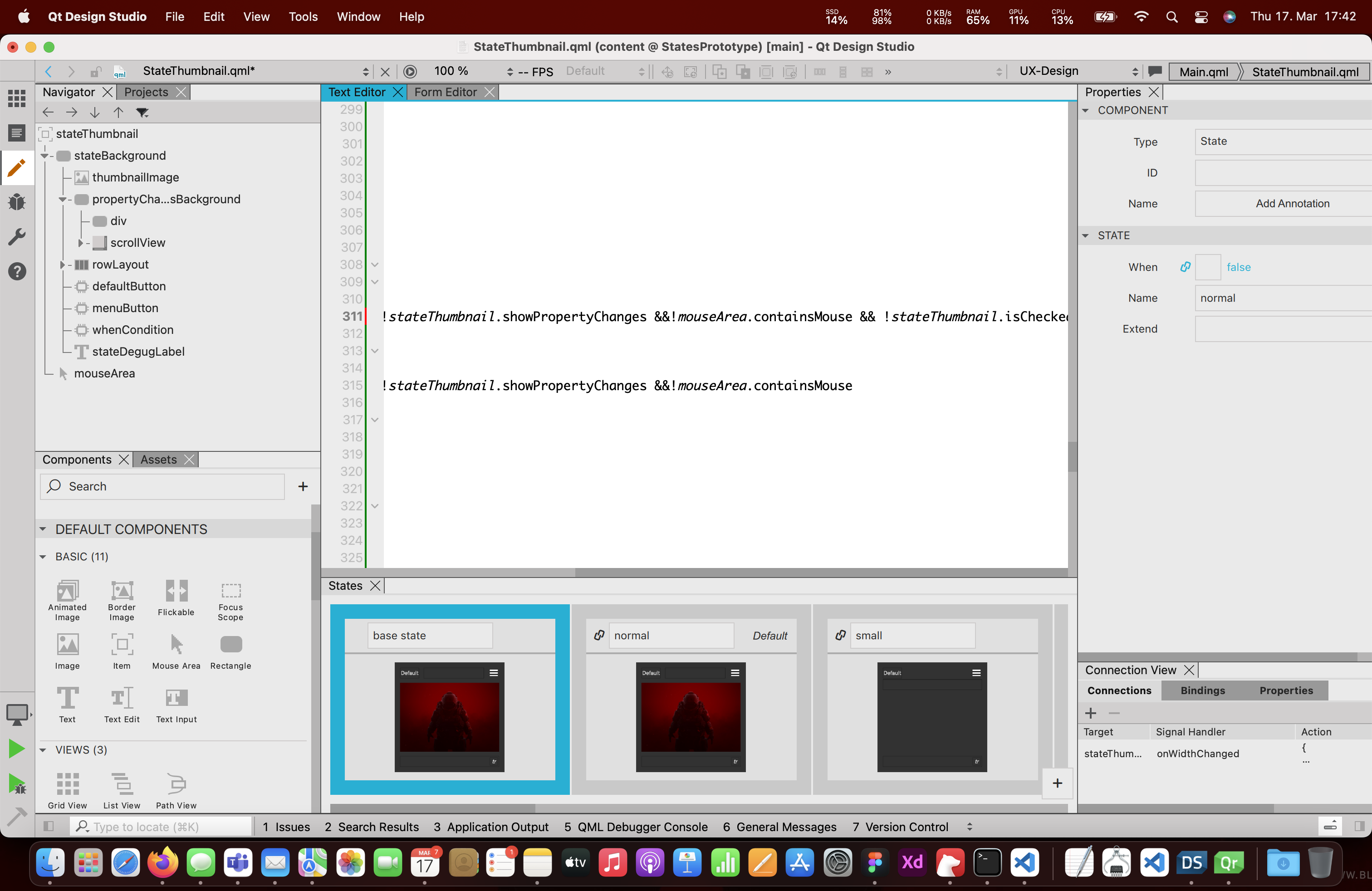
Task: Open the Debug mode bug icon
Action: tap(17, 202)
